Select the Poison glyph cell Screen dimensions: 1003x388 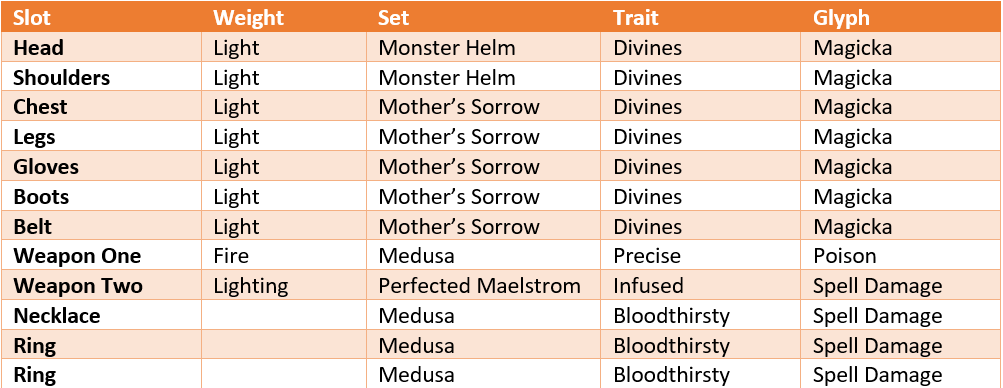tap(844, 256)
